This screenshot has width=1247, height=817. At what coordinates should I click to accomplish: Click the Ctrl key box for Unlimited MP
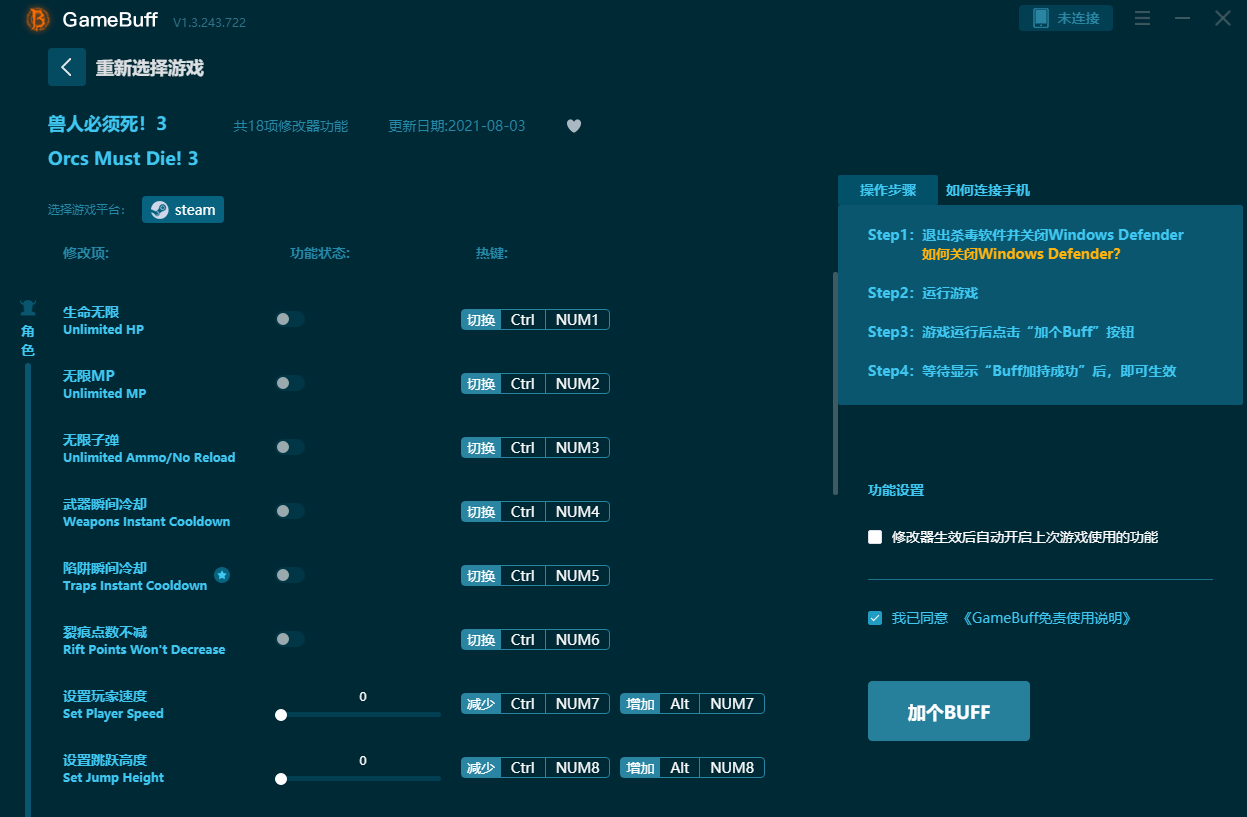click(x=523, y=384)
